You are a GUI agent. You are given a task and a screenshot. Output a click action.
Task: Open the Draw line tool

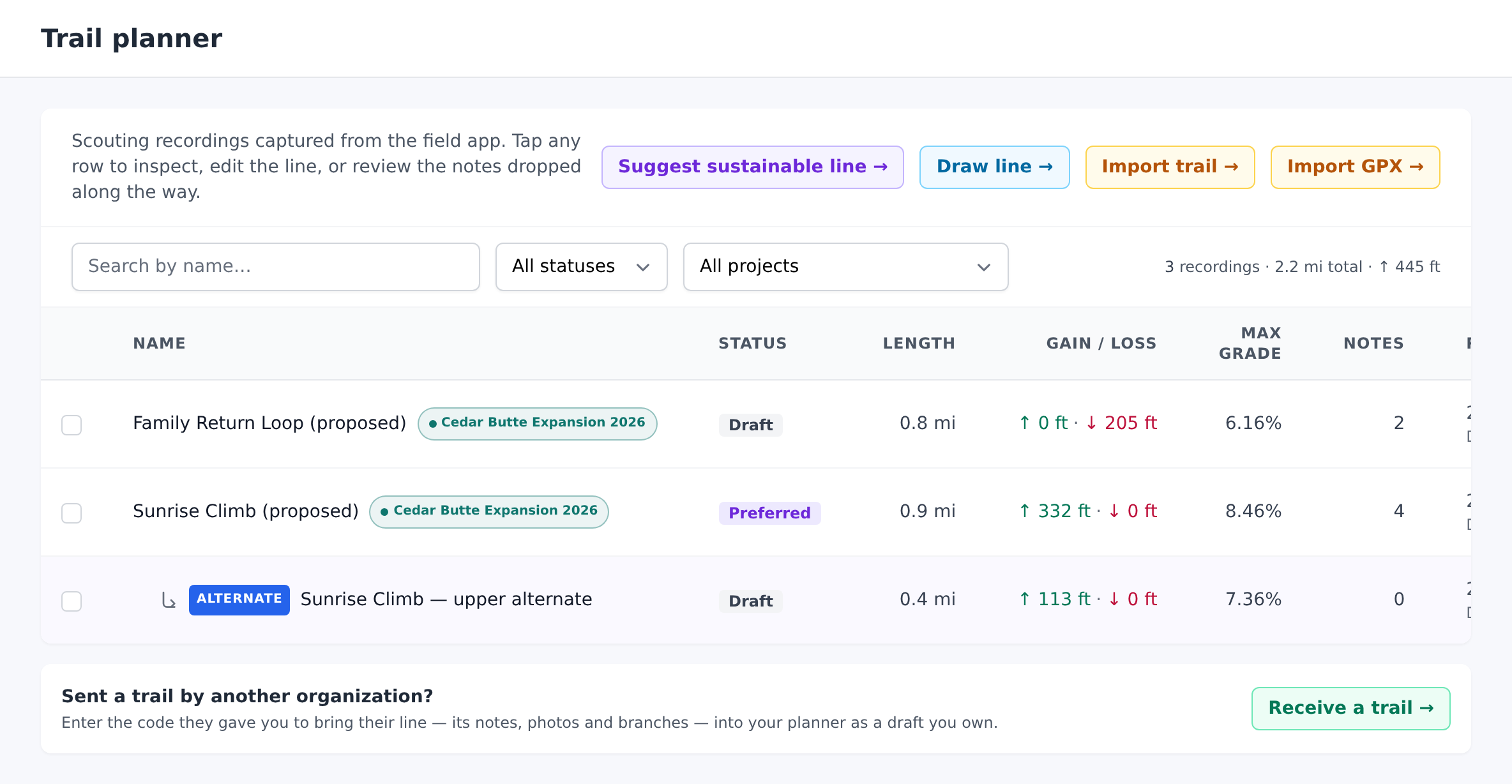point(994,167)
